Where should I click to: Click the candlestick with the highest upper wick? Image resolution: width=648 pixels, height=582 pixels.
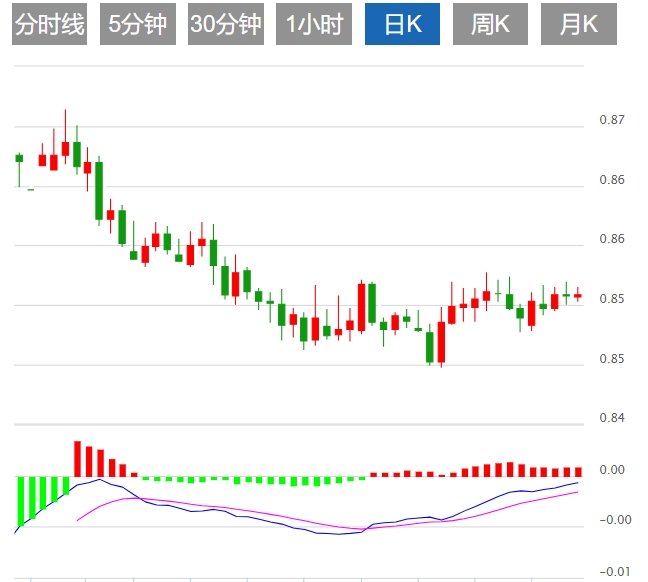point(65,137)
